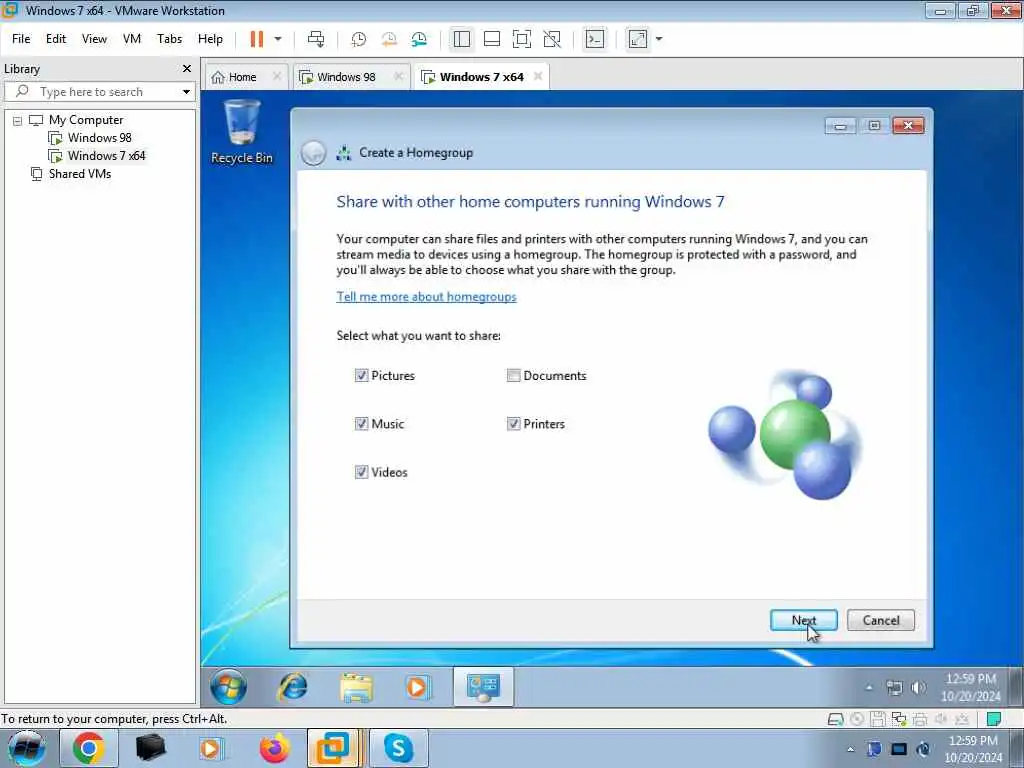Close the Library panel
Image resolution: width=1024 pixels, height=768 pixels.
click(x=187, y=69)
